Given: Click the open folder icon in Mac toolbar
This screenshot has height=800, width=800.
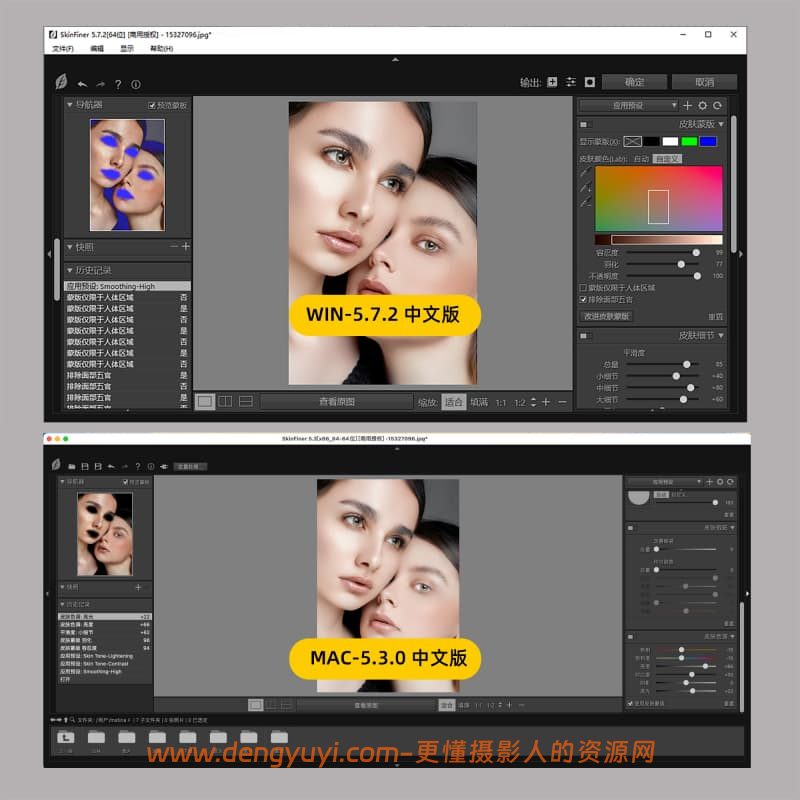Looking at the screenshot, I should coord(72,466).
